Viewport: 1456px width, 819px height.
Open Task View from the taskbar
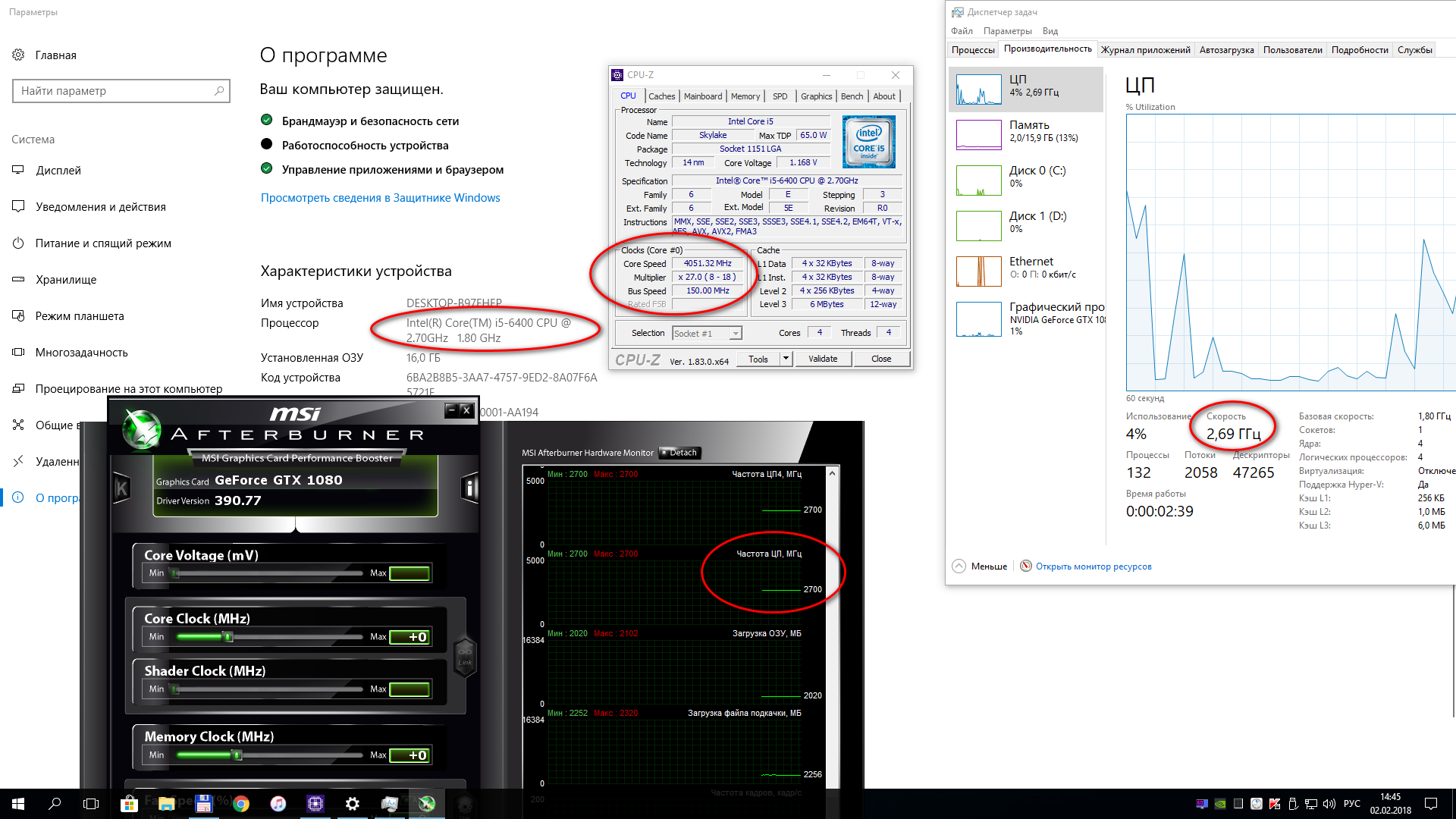(91, 804)
